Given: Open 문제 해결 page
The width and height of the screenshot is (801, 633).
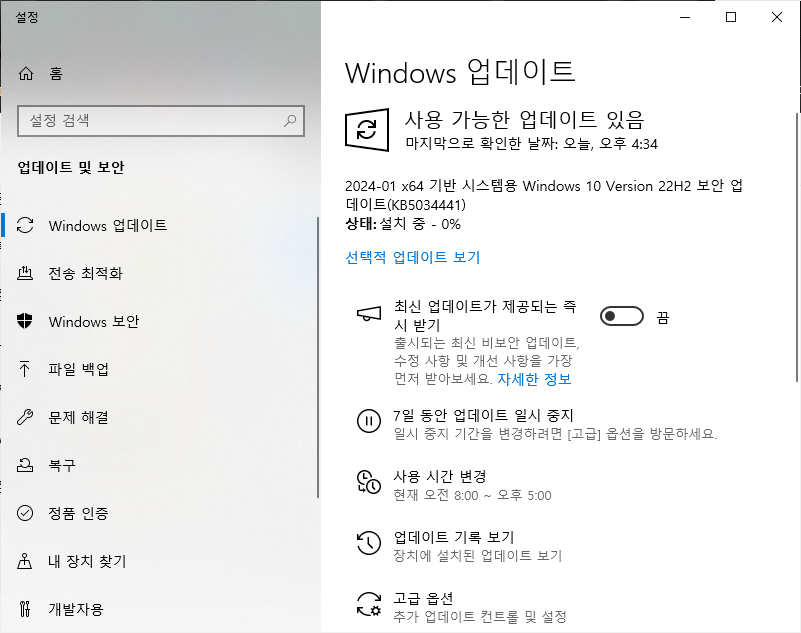Looking at the screenshot, I should coord(159,417).
